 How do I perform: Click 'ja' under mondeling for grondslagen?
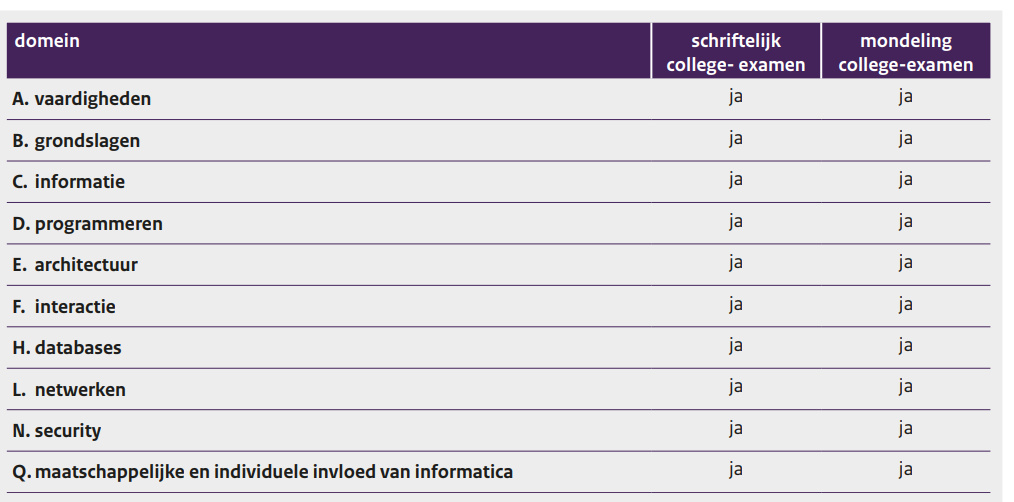[905, 139]
